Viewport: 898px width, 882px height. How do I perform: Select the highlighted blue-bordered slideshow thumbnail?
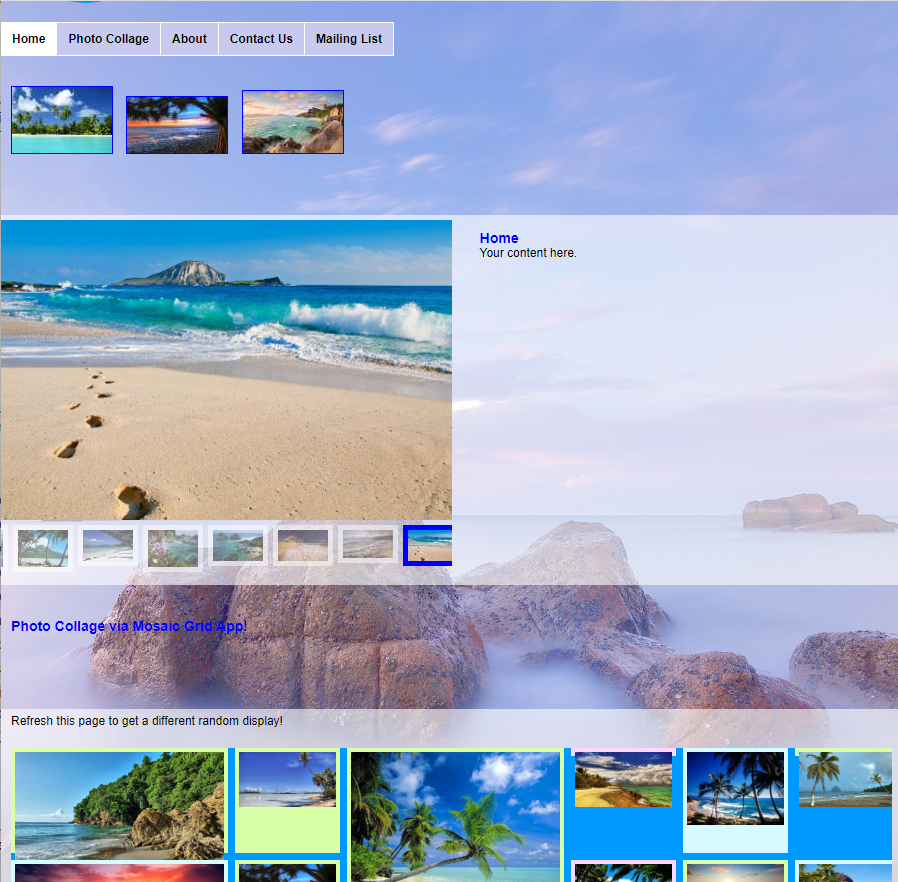(x=429, y=546)
